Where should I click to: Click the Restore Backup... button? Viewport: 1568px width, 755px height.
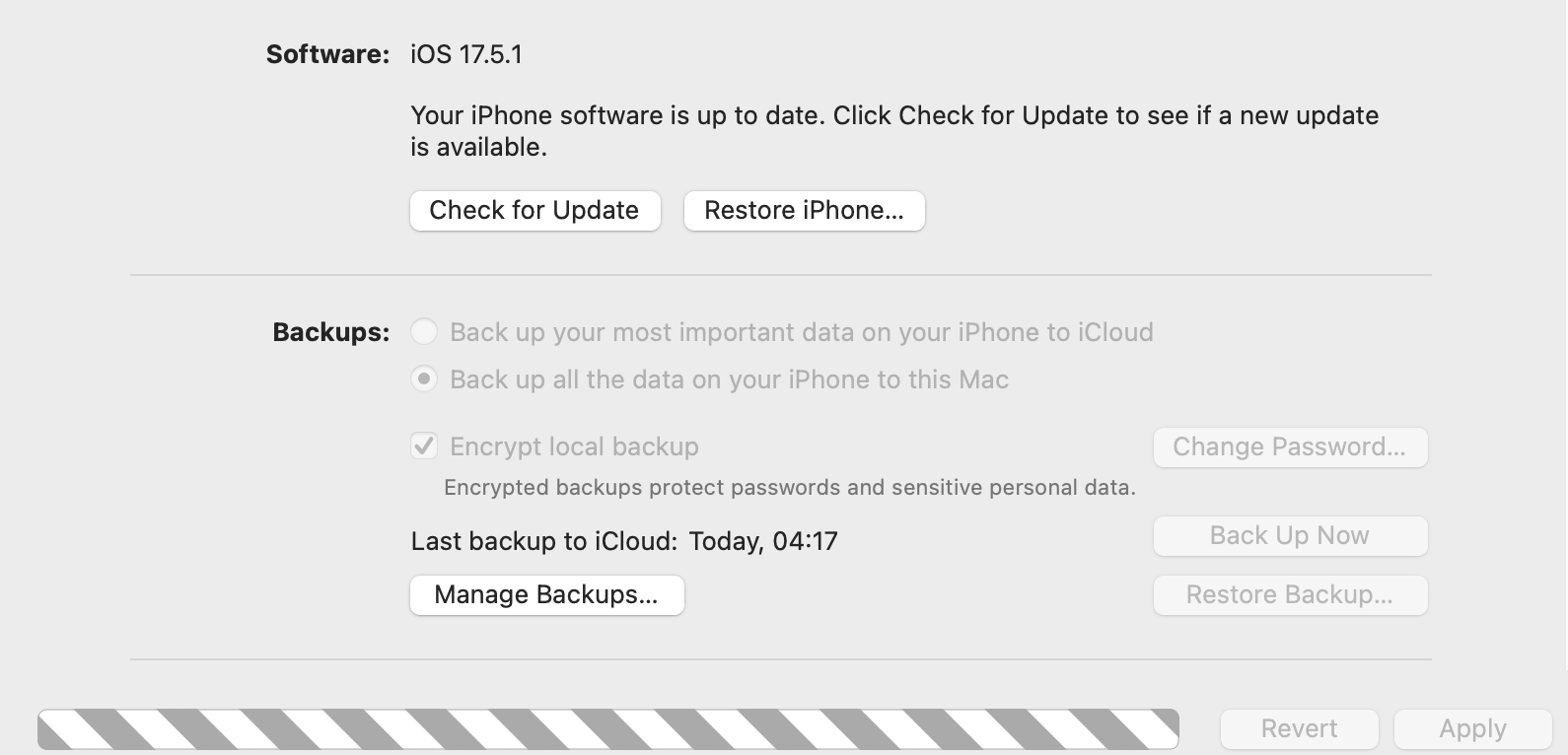(x=1290, y=595)
